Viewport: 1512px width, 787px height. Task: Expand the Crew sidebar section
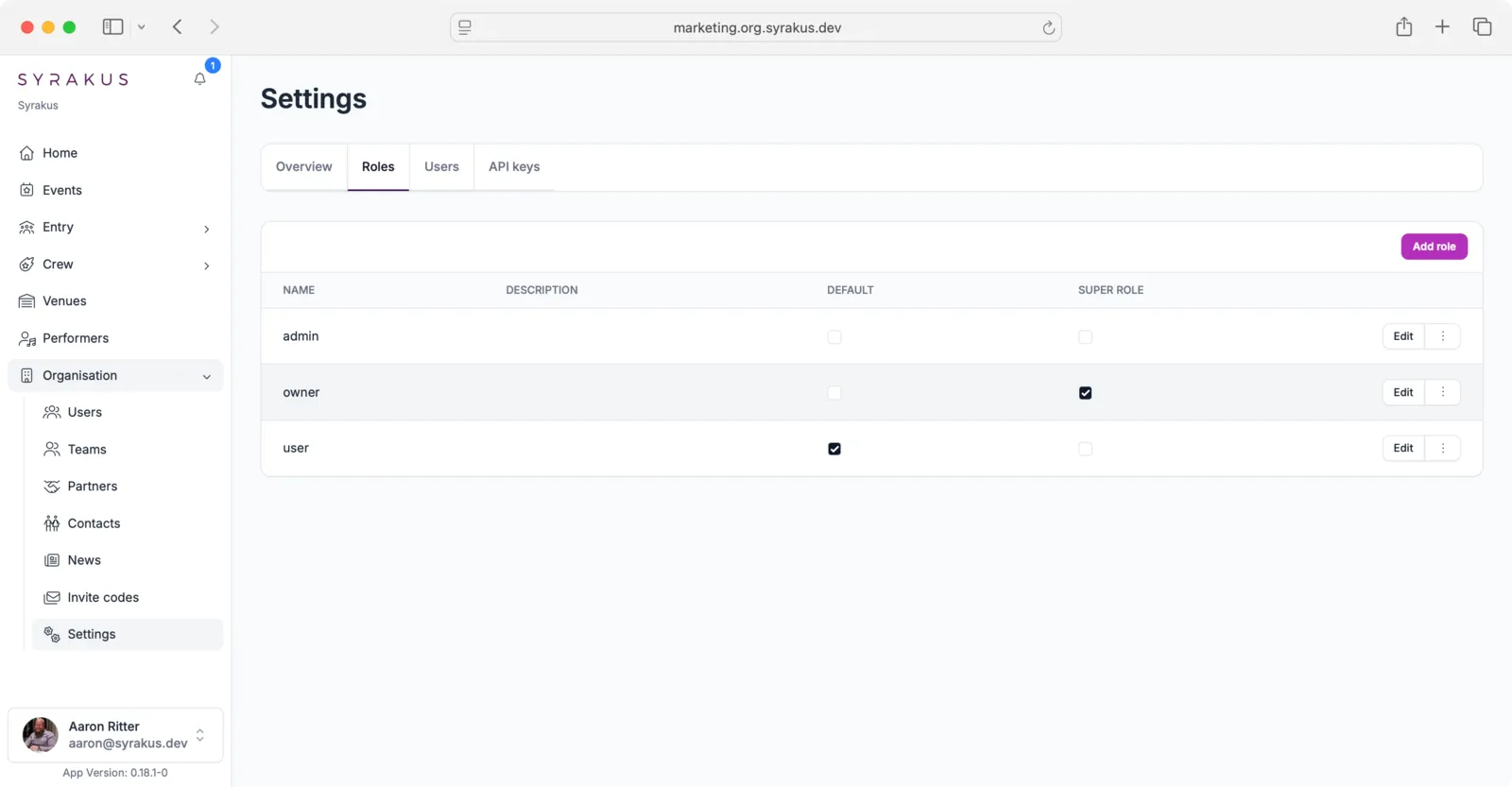[x=206, y=265]
